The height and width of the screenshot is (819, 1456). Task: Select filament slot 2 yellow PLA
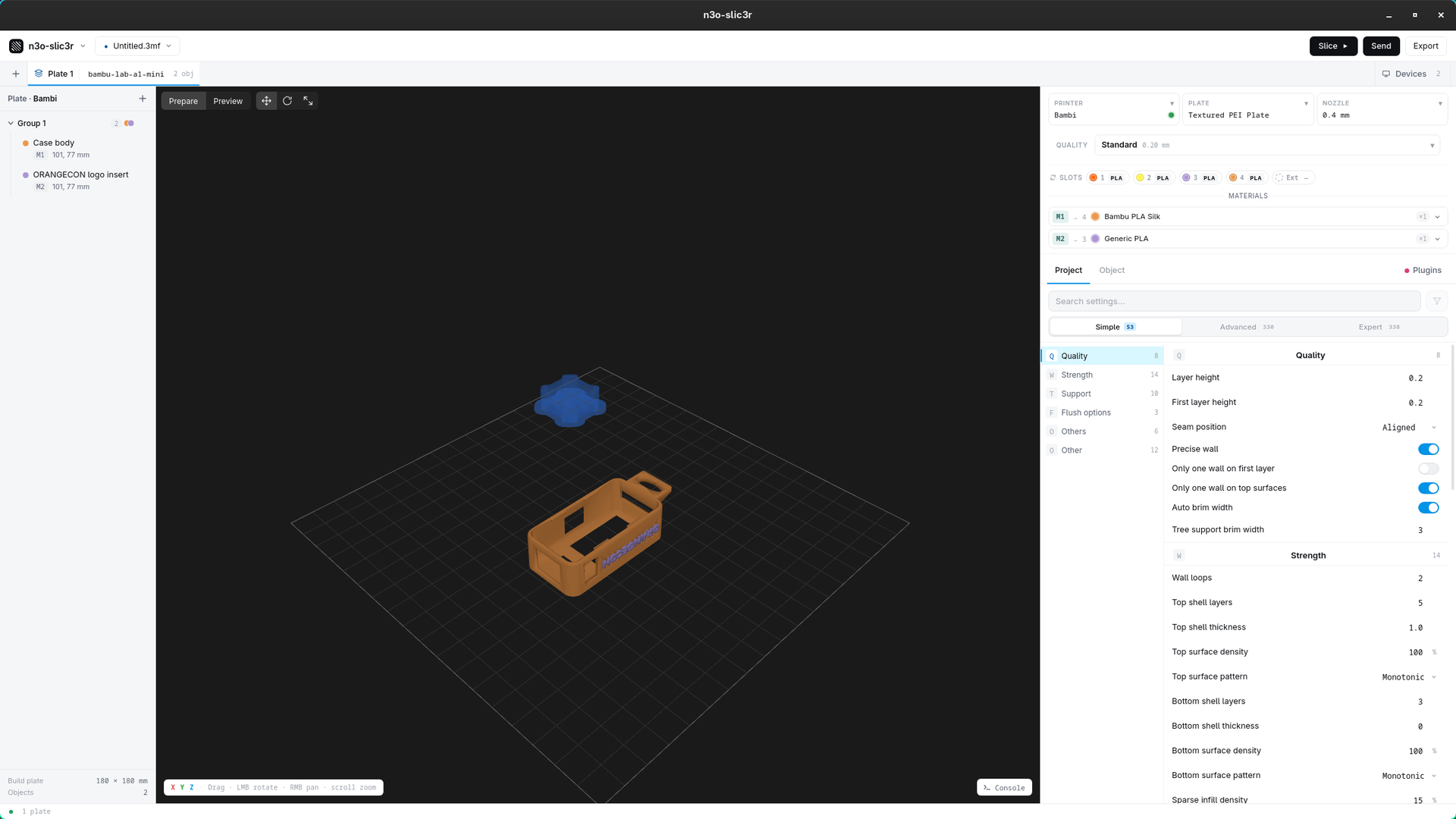pos(1153,177)
